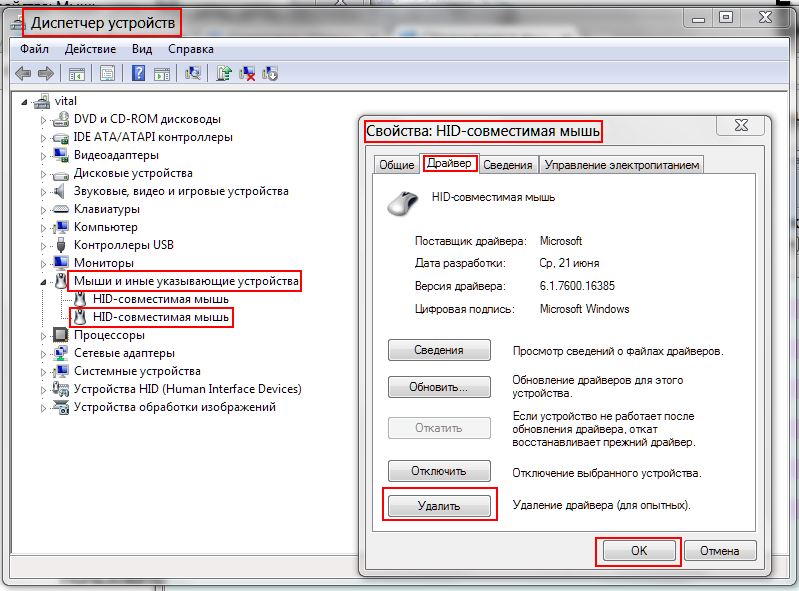Click the Show/Hide console tree icon
This screenshot has height=591, width=799.
pyautogui.click(x=76, y=73)
